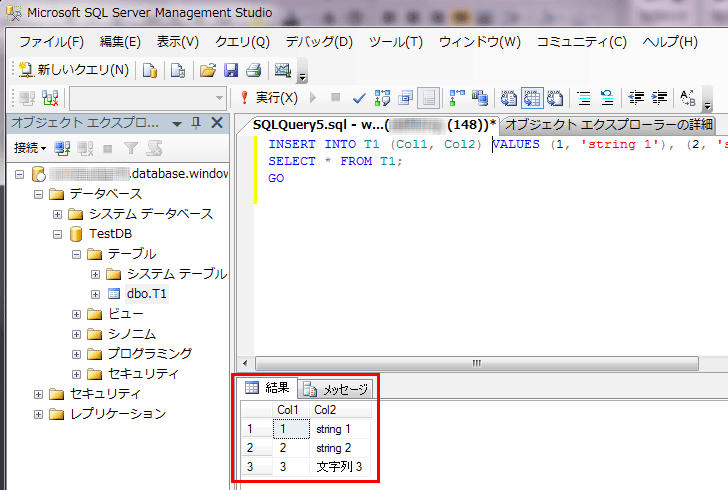Screen dimensions: 728x490
Task: Click the editor horizontal scrollbar thumb
Action: 476,363
